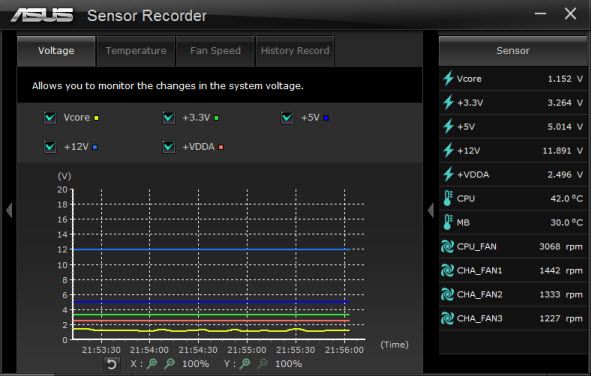Minimize the Sensor Recorder window
This screenshot has width=591, height=376.
(x=540, y=14)
